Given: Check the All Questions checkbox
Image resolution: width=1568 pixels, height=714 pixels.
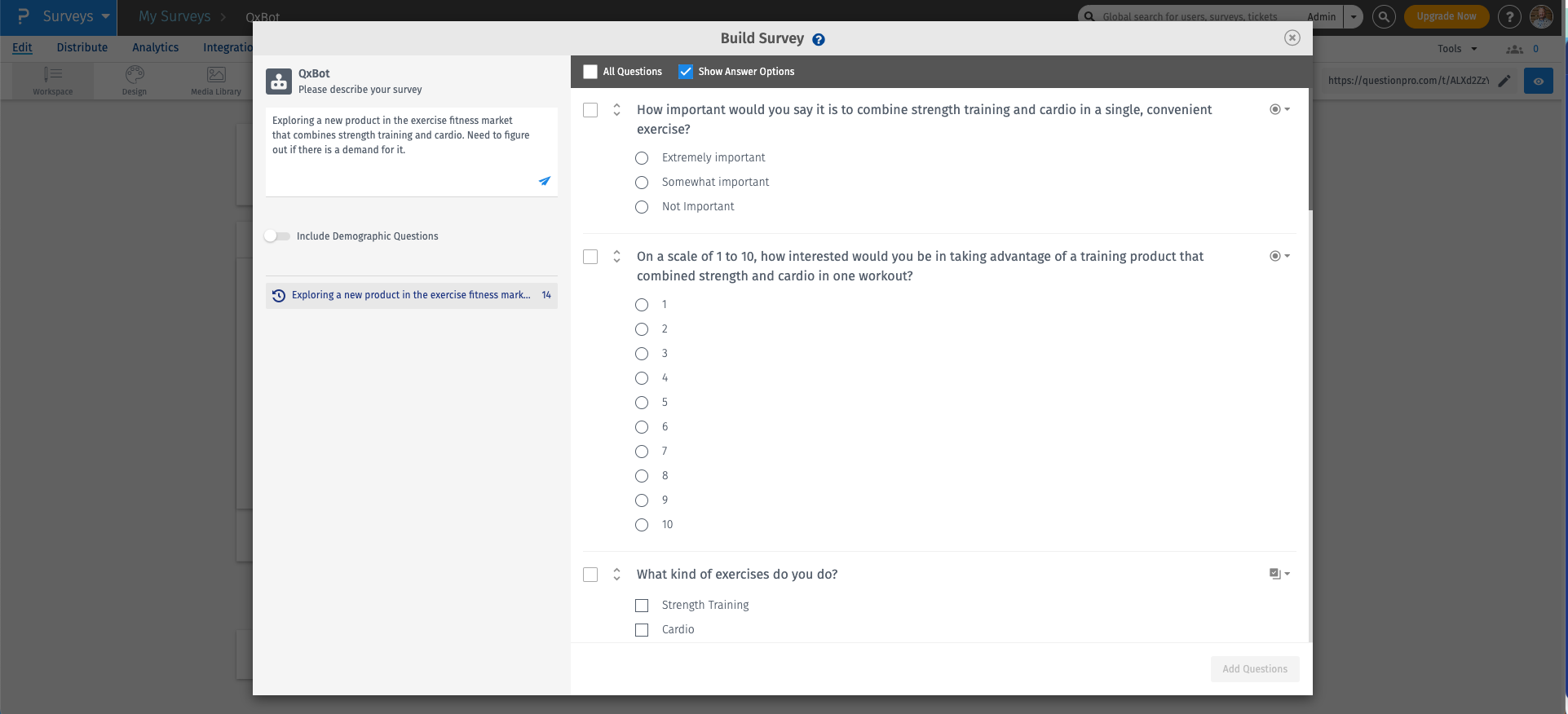Looking at the screenshot, I should (590, 72).
